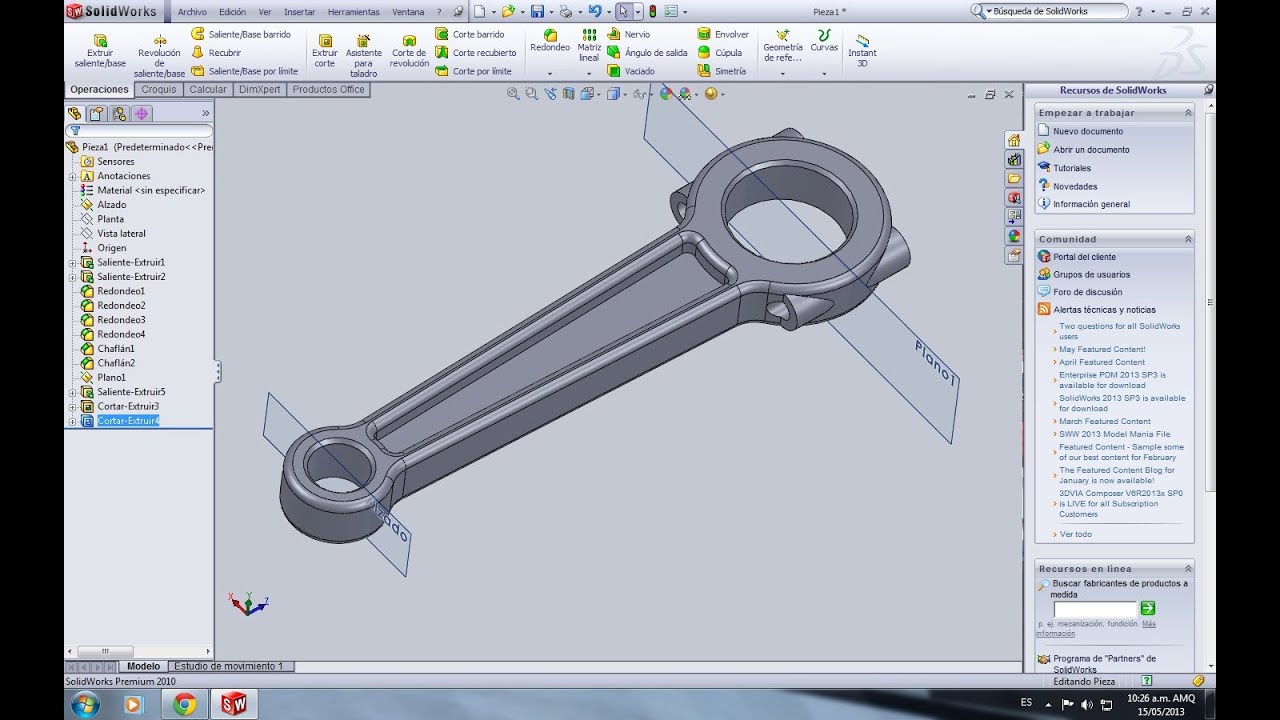Expand the Cortar-Extruir3 feature node
The height and width of the screenshot is (720, 1280).
(72, 406)
